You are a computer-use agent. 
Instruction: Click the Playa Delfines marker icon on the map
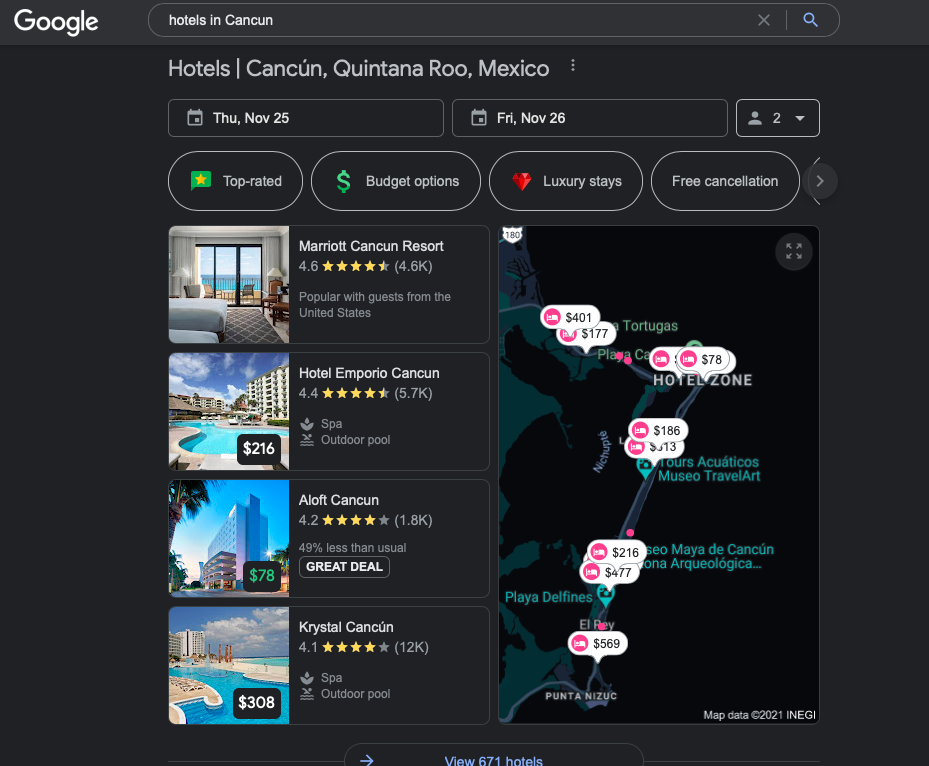pos(605,594)
